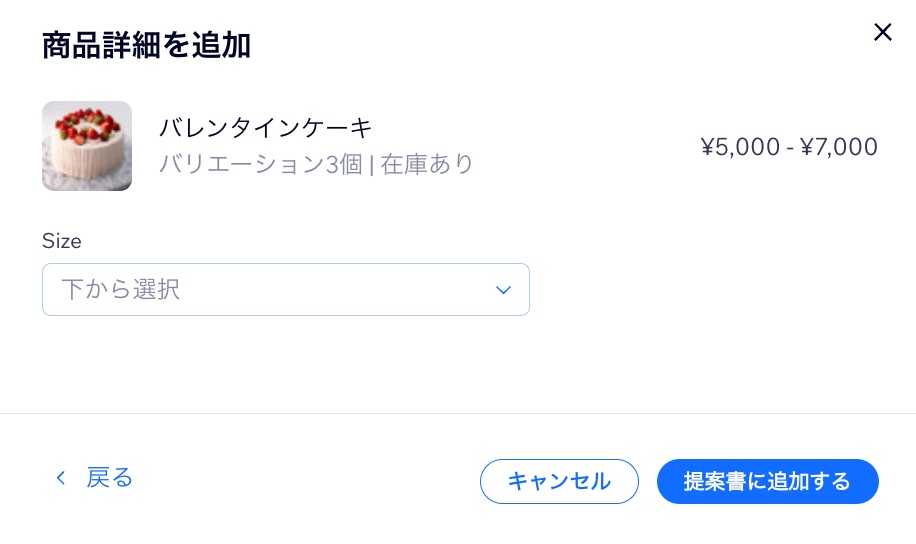The height and width of the screenshot is (544, 916).
Task: Click the 在庫あり stock status text
Action: pyautogui.click(x=428, y=164)
